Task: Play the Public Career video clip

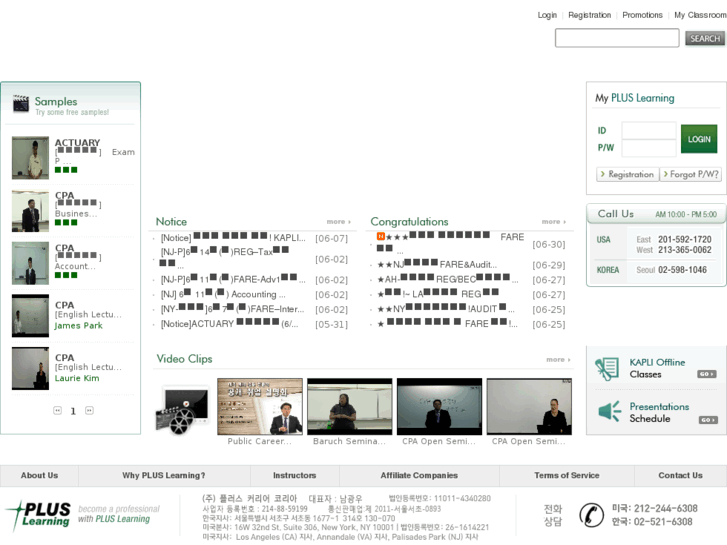Action: (x=260, y=406)
